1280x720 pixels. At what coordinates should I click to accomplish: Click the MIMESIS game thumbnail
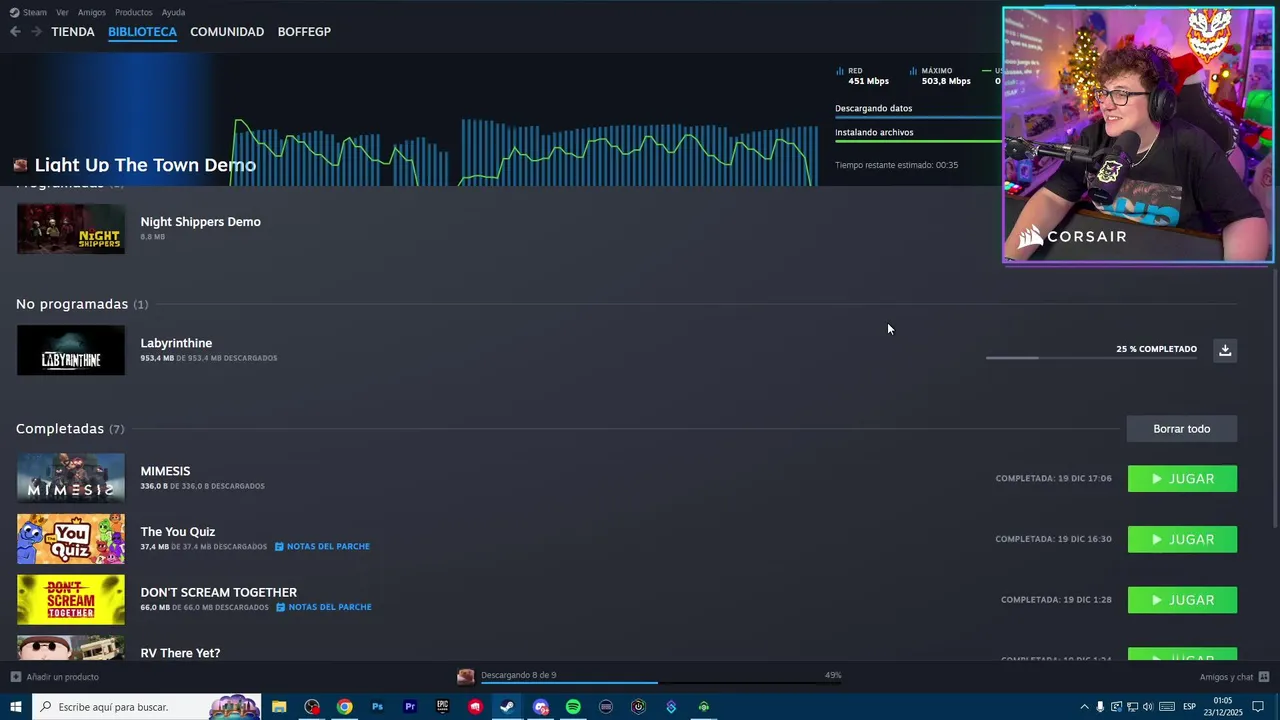coord(71,478)
